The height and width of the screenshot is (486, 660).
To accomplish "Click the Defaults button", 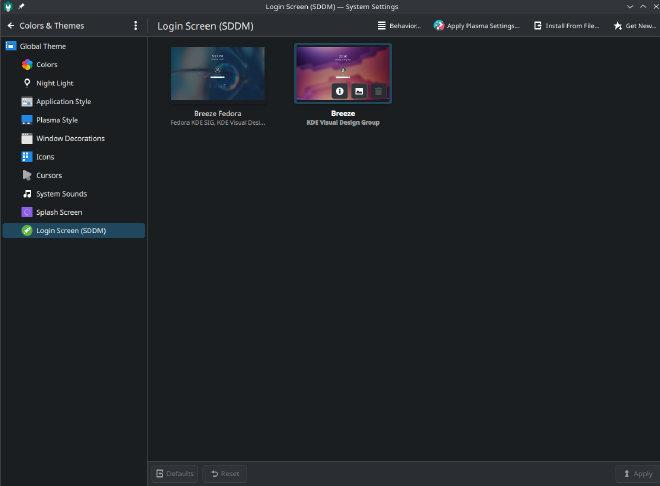I will (175, 474).
